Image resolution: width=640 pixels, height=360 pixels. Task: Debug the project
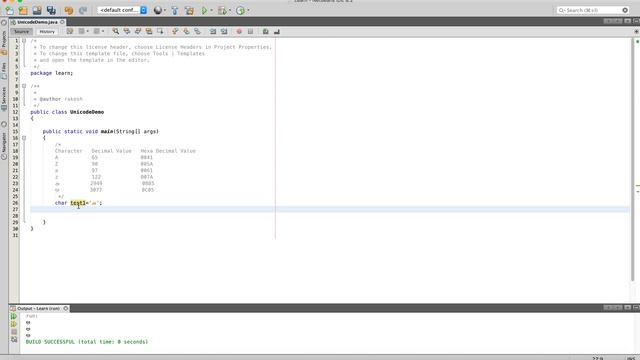[x=222, y=10]
